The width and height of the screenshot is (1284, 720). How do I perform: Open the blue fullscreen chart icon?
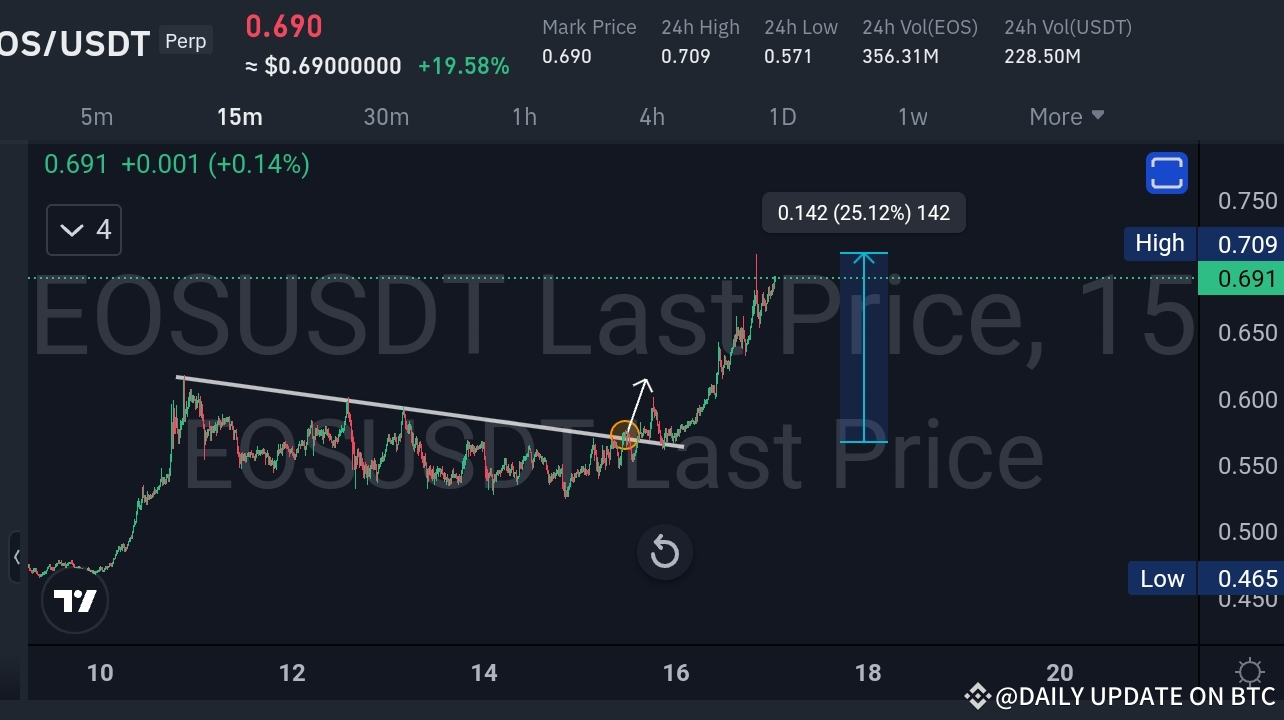[x=1166, y=172]
